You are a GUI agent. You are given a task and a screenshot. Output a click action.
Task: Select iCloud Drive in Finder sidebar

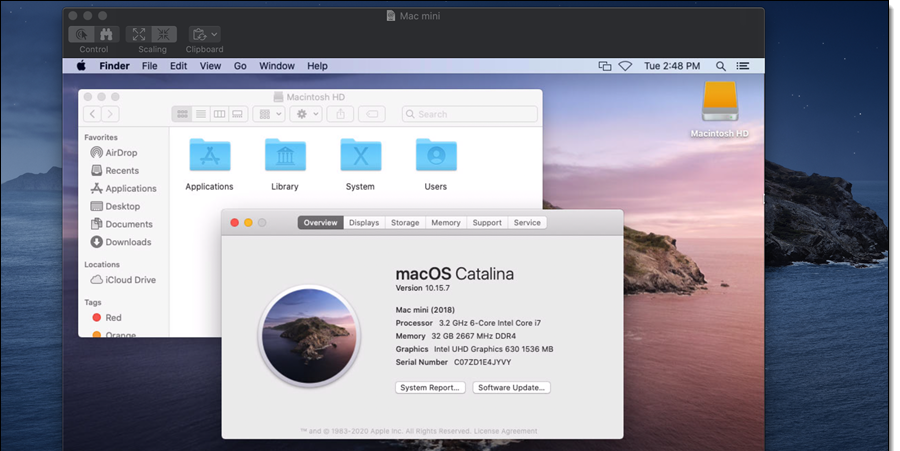point(123,279)
